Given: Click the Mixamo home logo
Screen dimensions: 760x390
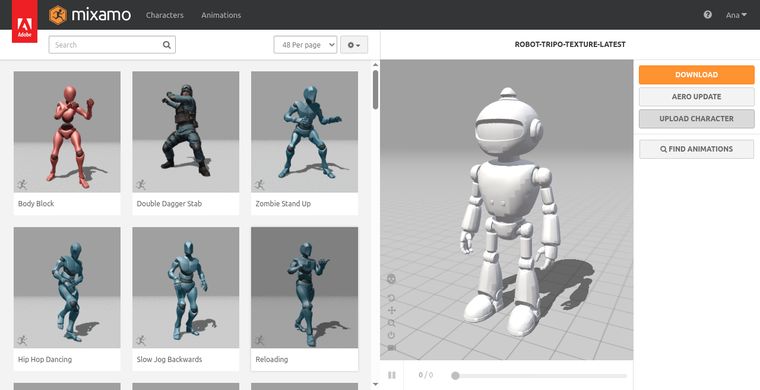Looking at the screenshot, I should coord(90,15).
